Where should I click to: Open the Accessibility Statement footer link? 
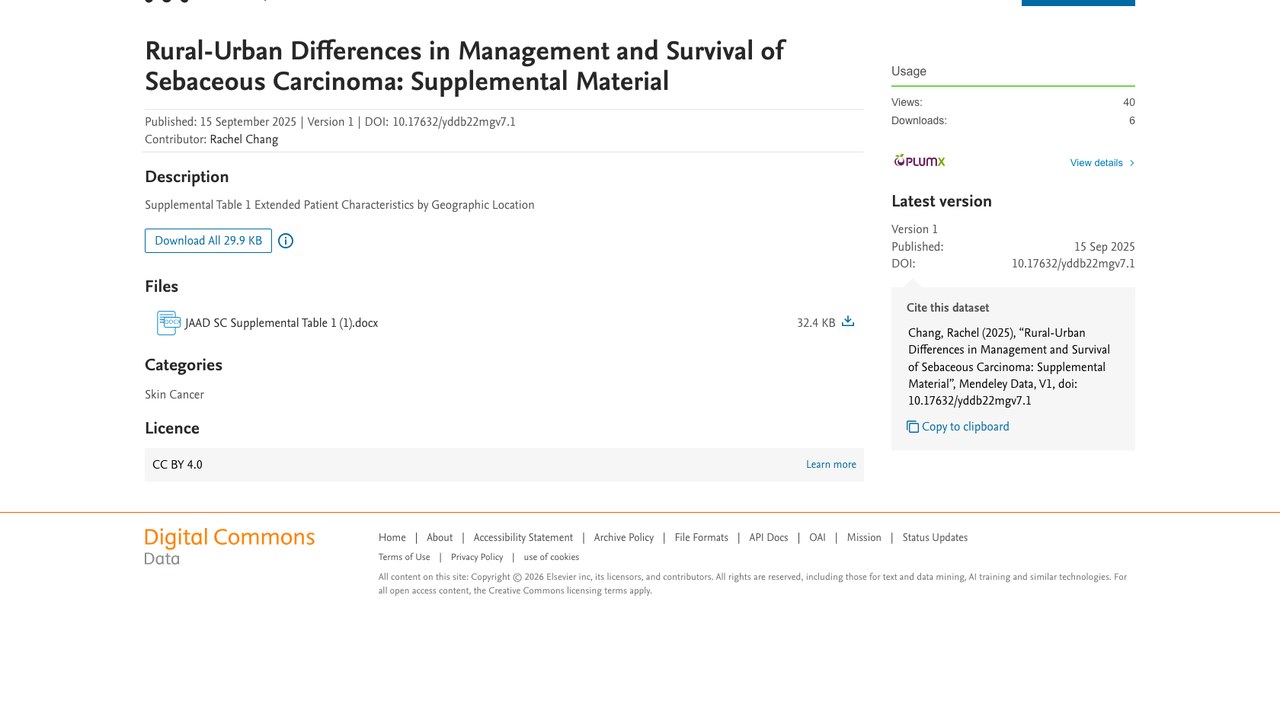click(x=523, y=538)
